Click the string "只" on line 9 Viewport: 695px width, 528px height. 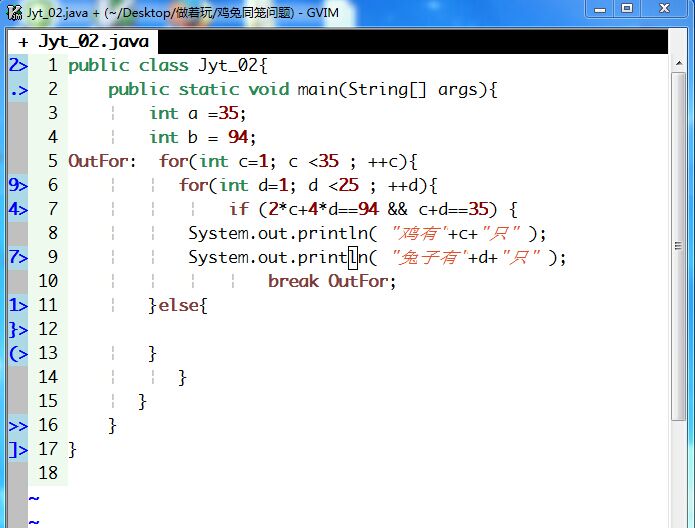(x=520, y=257)
